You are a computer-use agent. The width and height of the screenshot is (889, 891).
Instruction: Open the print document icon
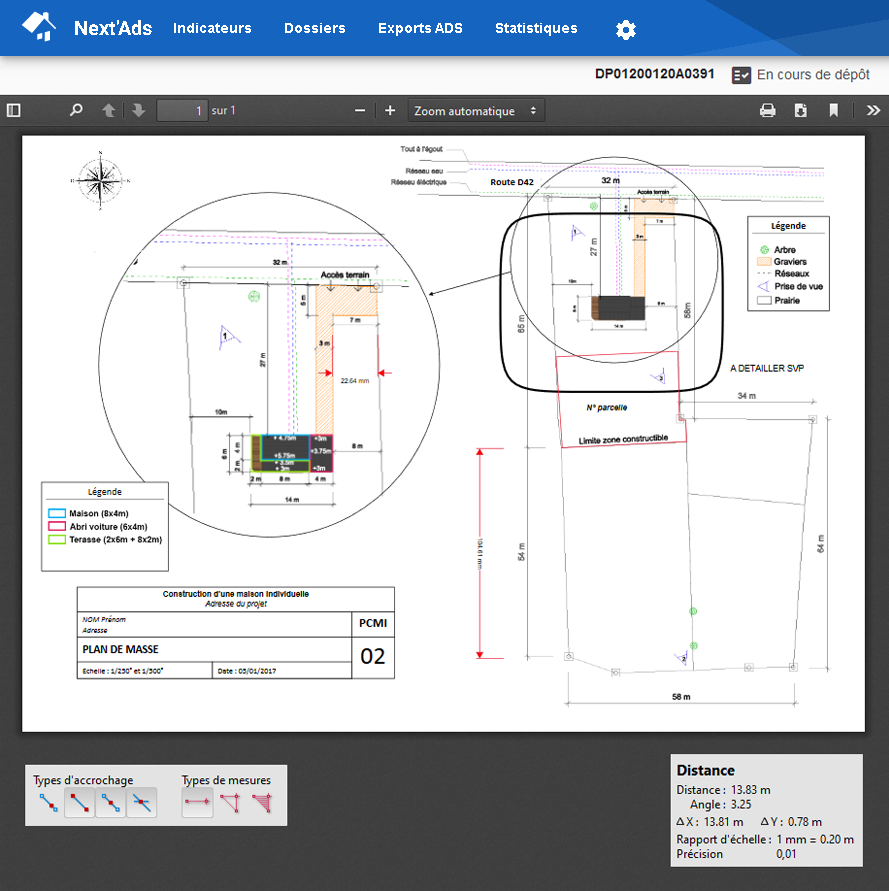click(768, 110)
